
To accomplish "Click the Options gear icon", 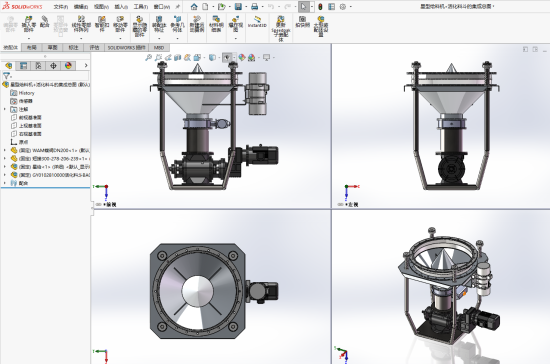I will (343, 7).
